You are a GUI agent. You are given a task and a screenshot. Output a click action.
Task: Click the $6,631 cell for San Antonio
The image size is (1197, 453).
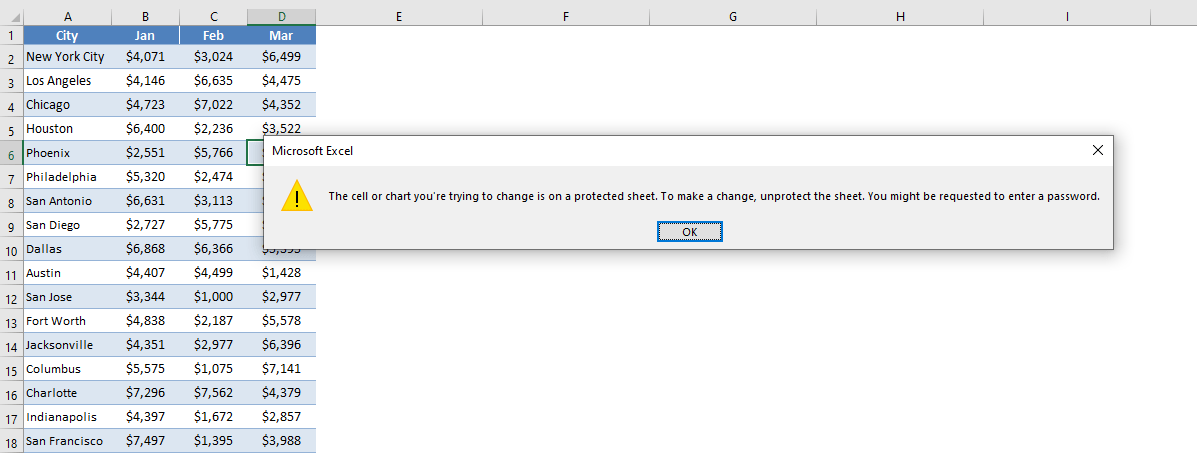145,201
